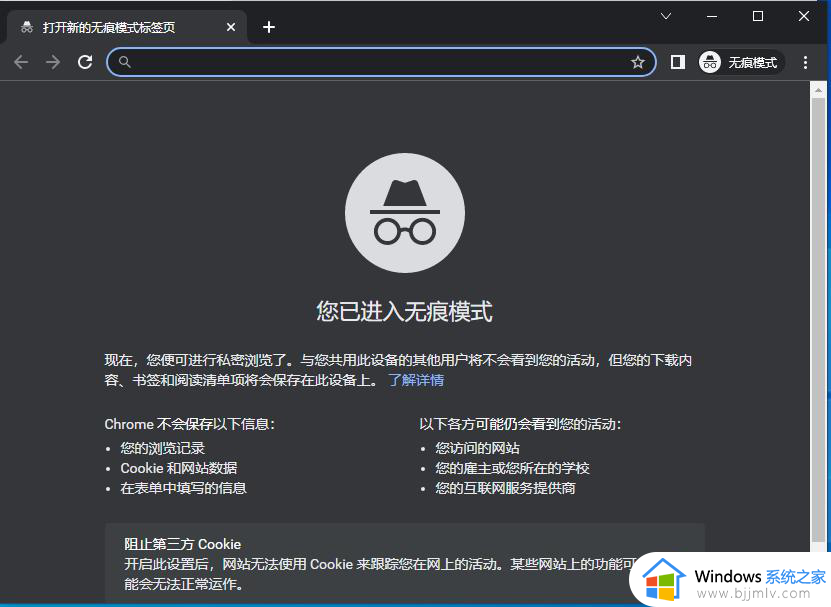Click the search magnifier in address bar

pyautogui.click(x=124, y=62)
